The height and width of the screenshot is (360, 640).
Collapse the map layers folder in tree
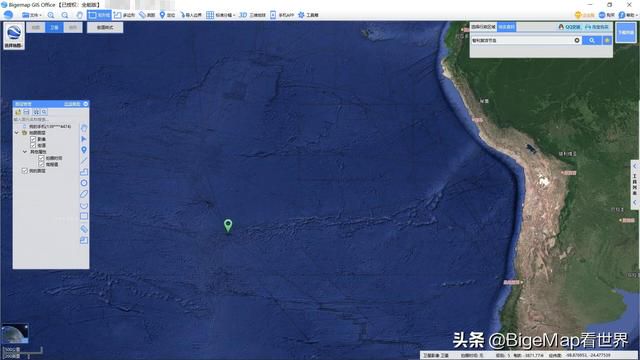[x=17, y=133]
